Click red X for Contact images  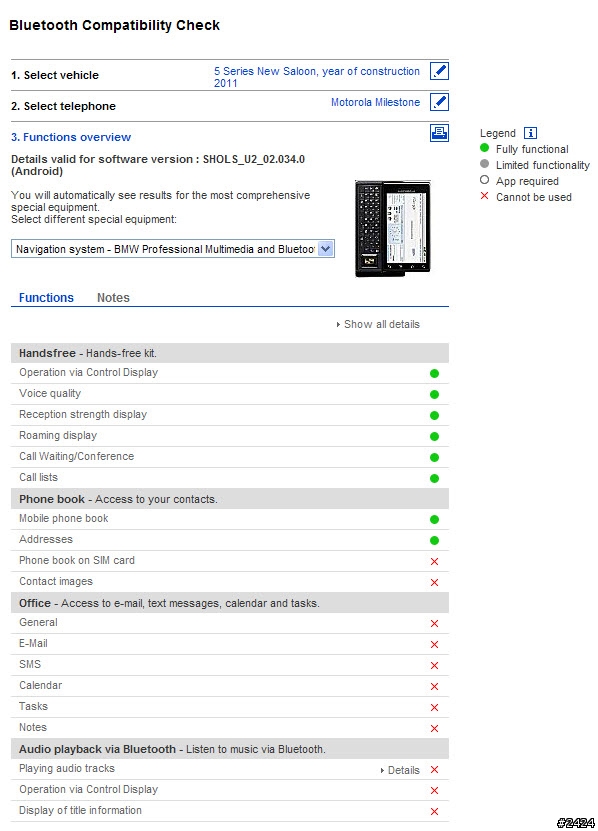434,582
